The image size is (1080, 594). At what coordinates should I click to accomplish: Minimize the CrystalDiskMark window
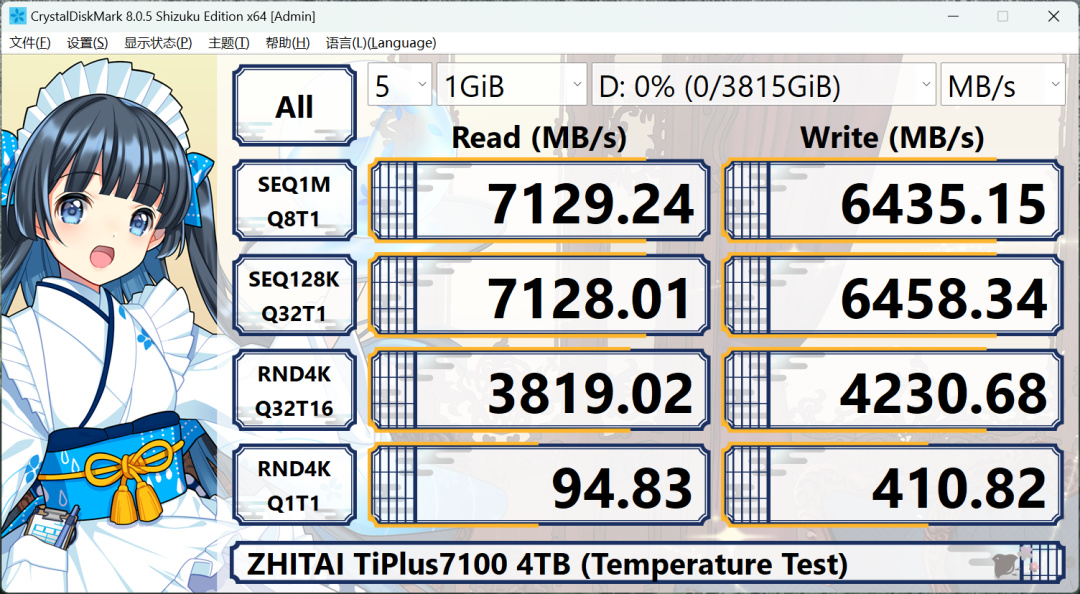pyautogui.click(x=953, y=16)
